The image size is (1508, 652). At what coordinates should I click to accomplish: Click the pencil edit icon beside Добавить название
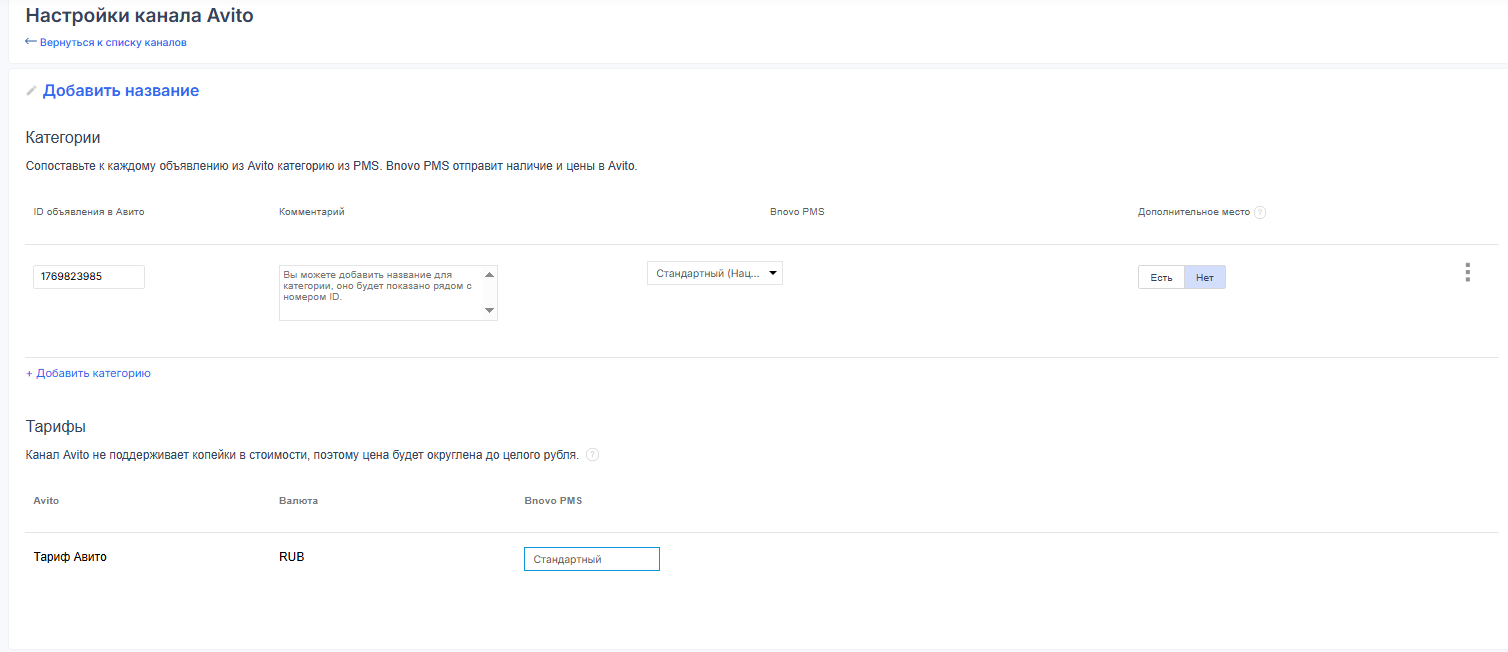[x=31, y=91]
